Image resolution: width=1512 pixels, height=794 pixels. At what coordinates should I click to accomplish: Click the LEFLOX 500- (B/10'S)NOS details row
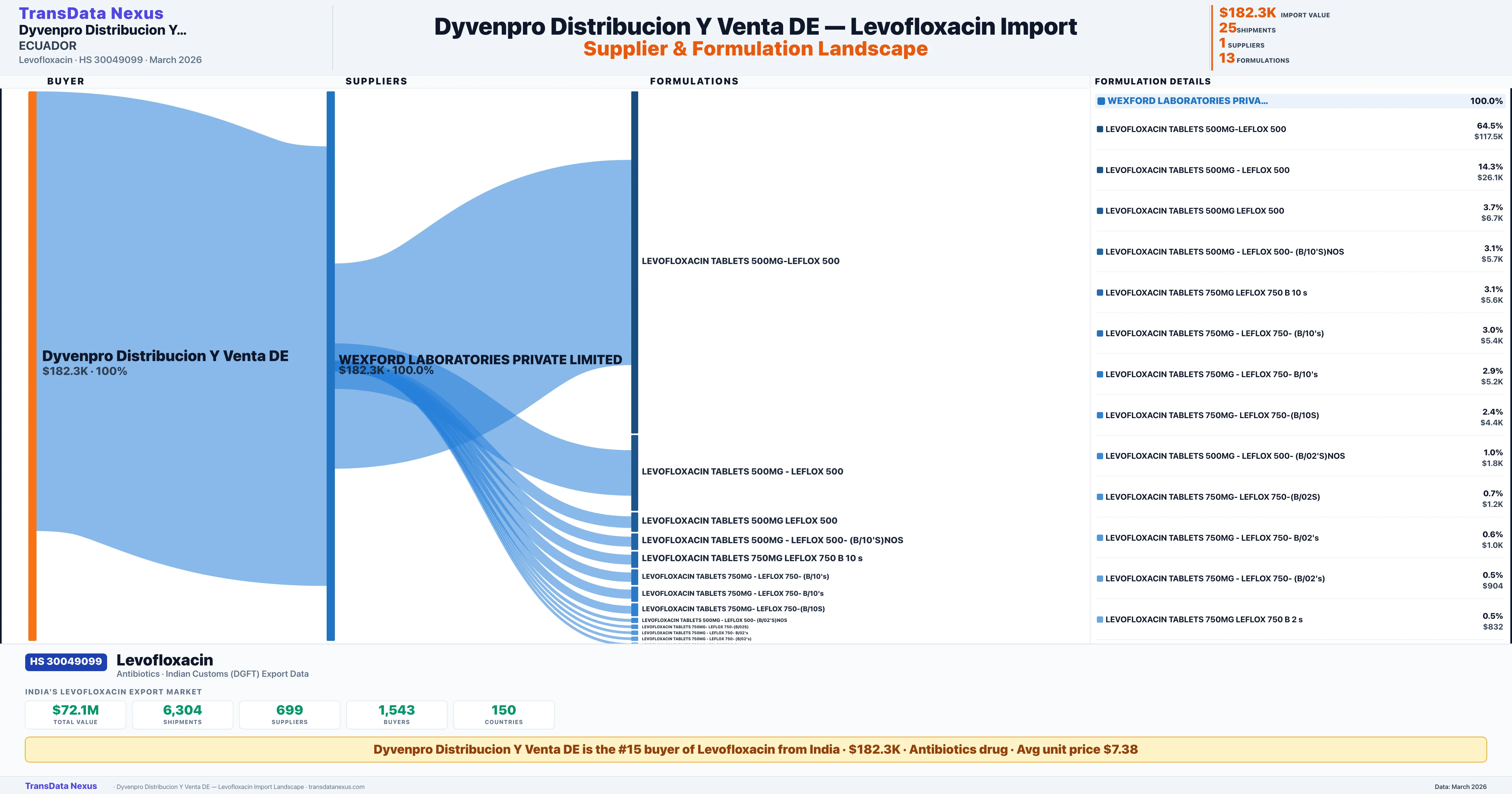tap(1224, 252)
